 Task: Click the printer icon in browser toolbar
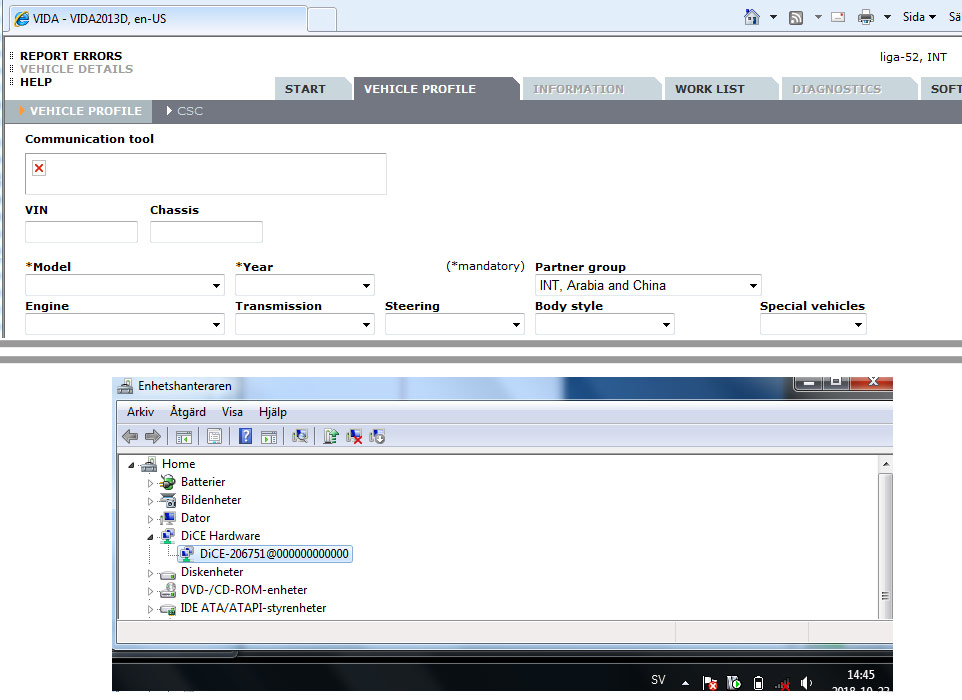tap(866, 17)
